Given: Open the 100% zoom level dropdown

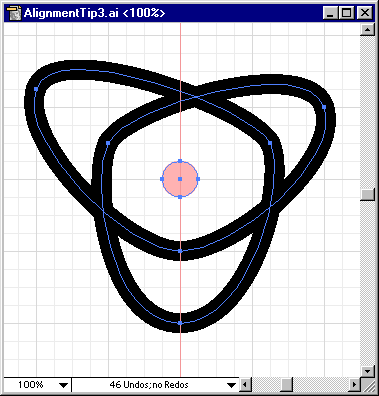Looking at the screenshot, I should 63,385.
